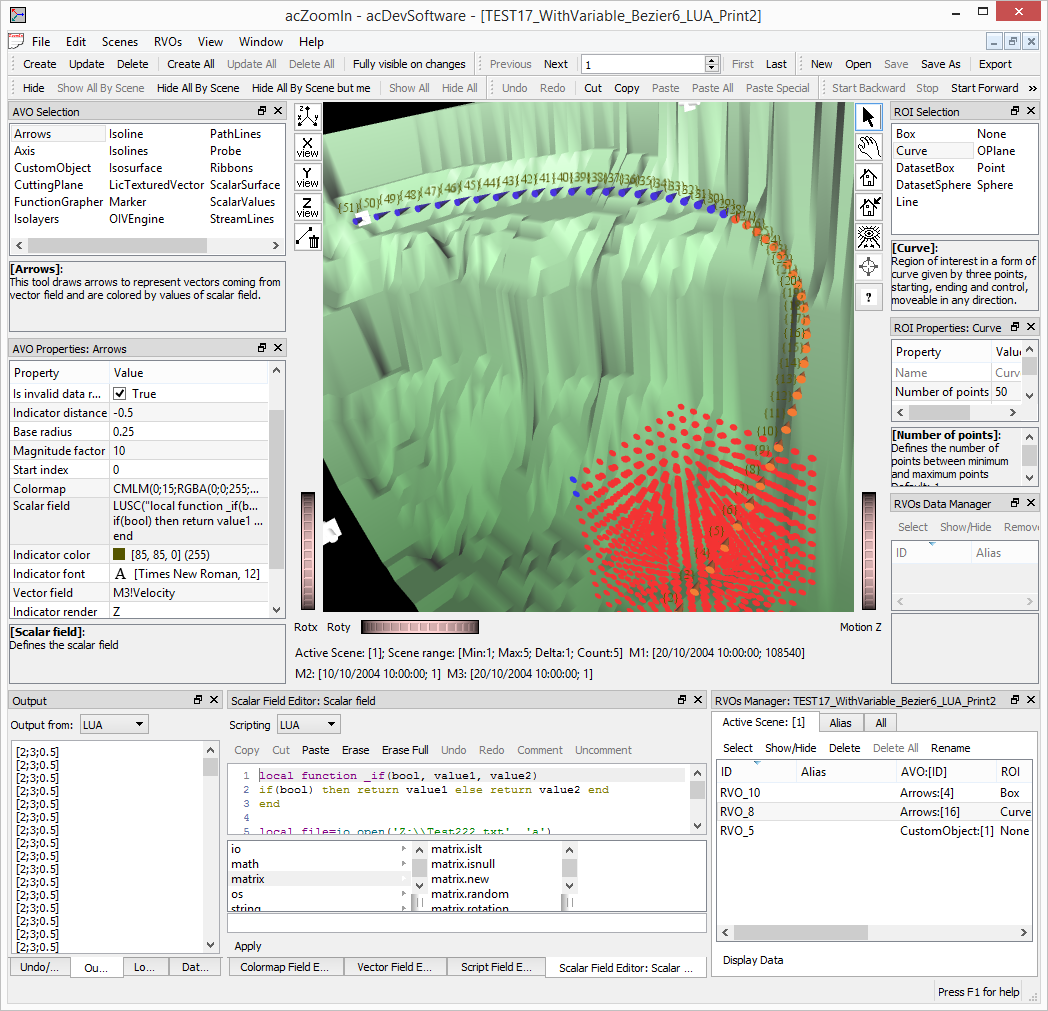
Task: Click the Hide All By Scene button
Action: [x=198, y=88]
